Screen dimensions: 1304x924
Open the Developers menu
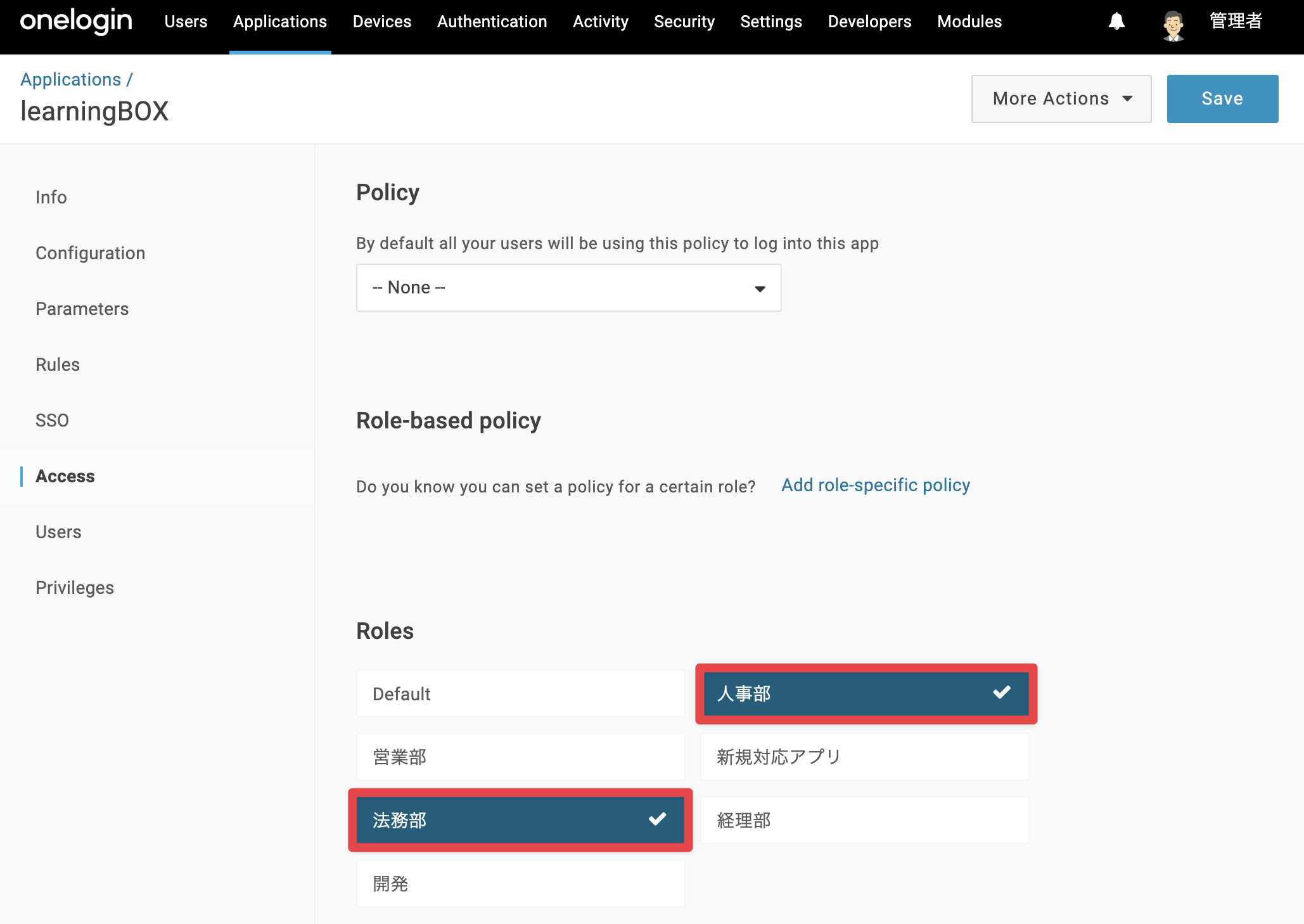click(870, 22)
